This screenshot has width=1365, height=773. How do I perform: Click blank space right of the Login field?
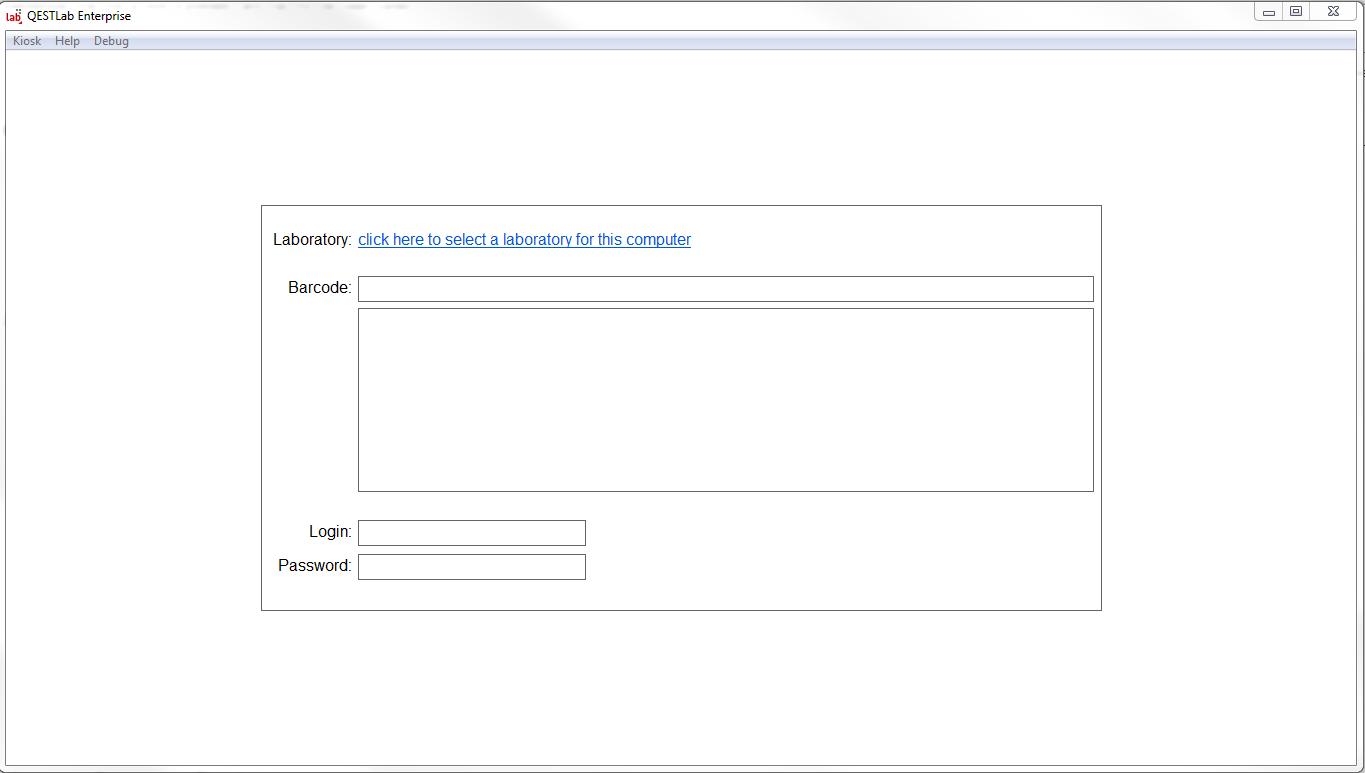[x=840, y=533]
